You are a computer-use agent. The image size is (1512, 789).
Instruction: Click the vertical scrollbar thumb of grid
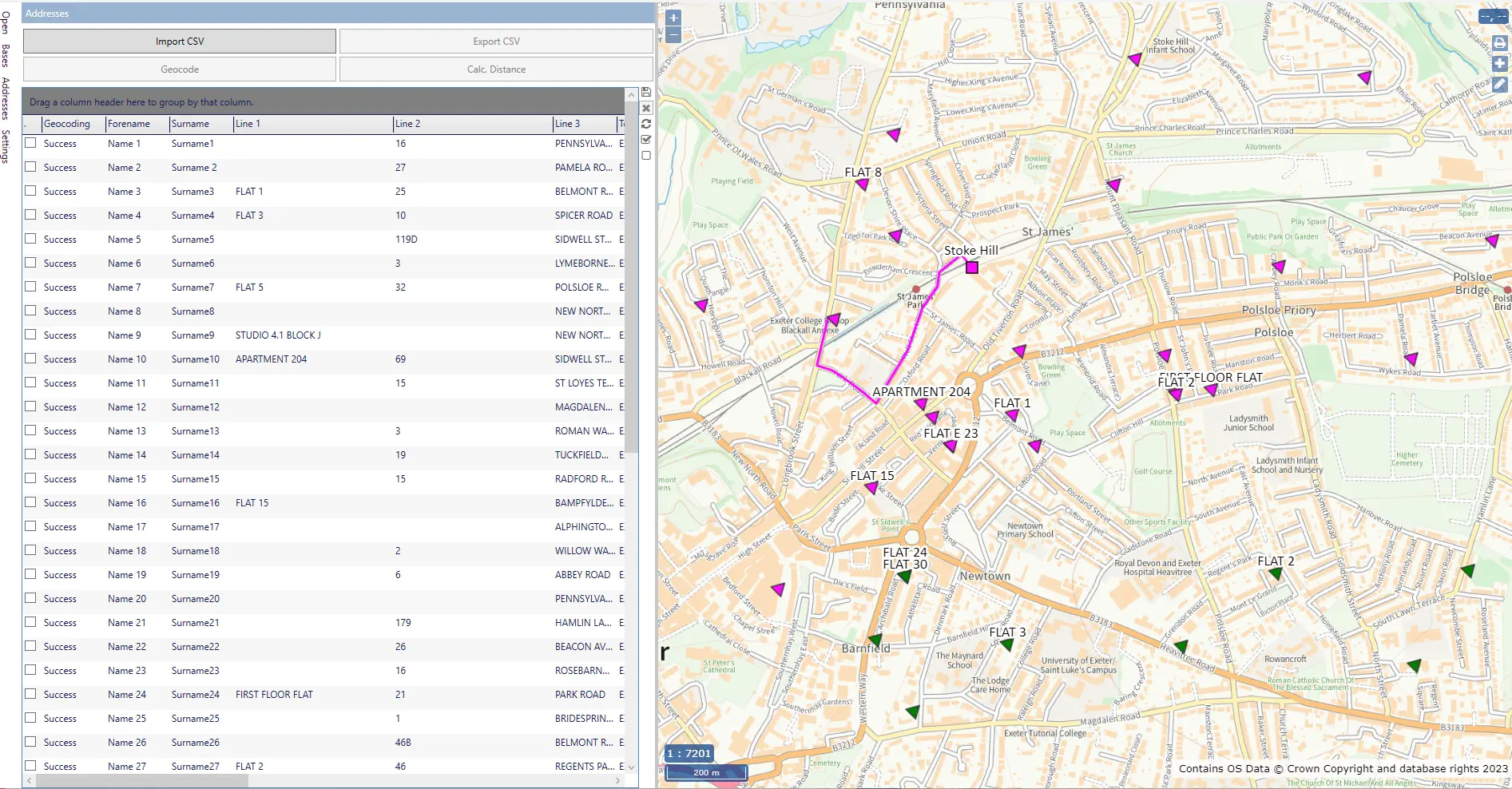pyautogui.click(x=632, y=276)
